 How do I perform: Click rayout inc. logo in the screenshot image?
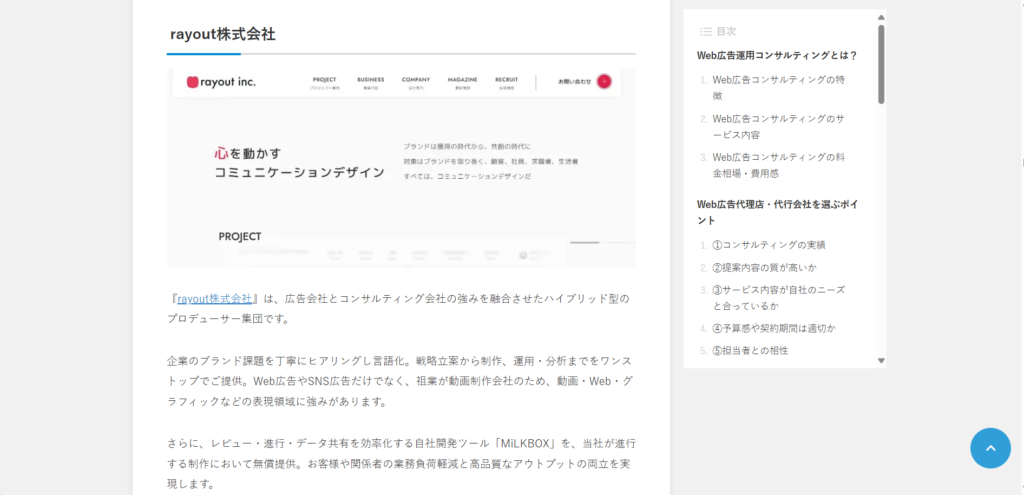[221, 82]
